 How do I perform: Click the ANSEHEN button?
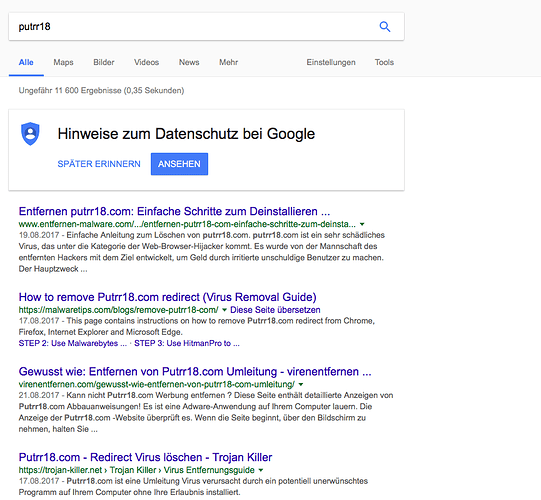(179, 164)
